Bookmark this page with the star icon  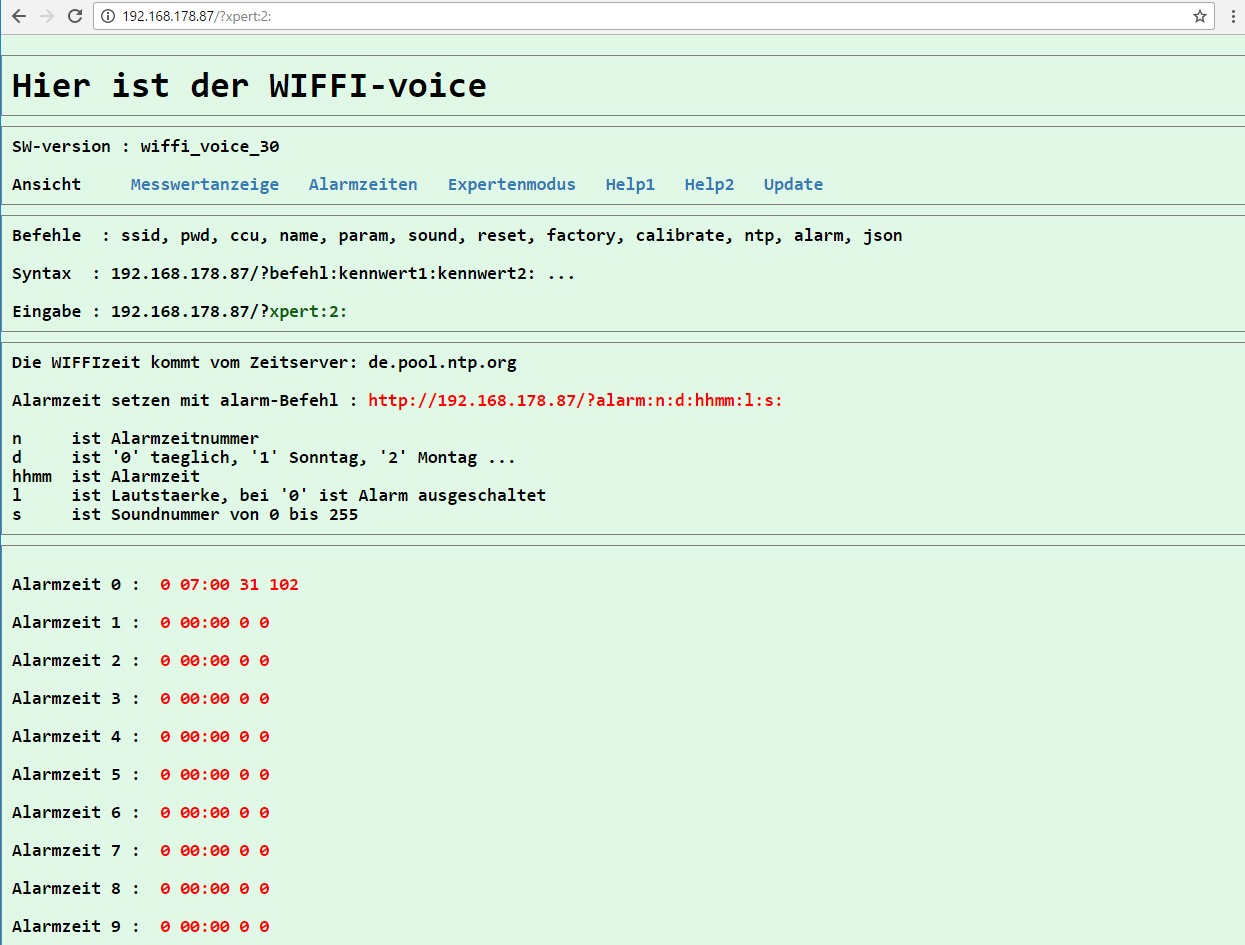coord(1200,16)
